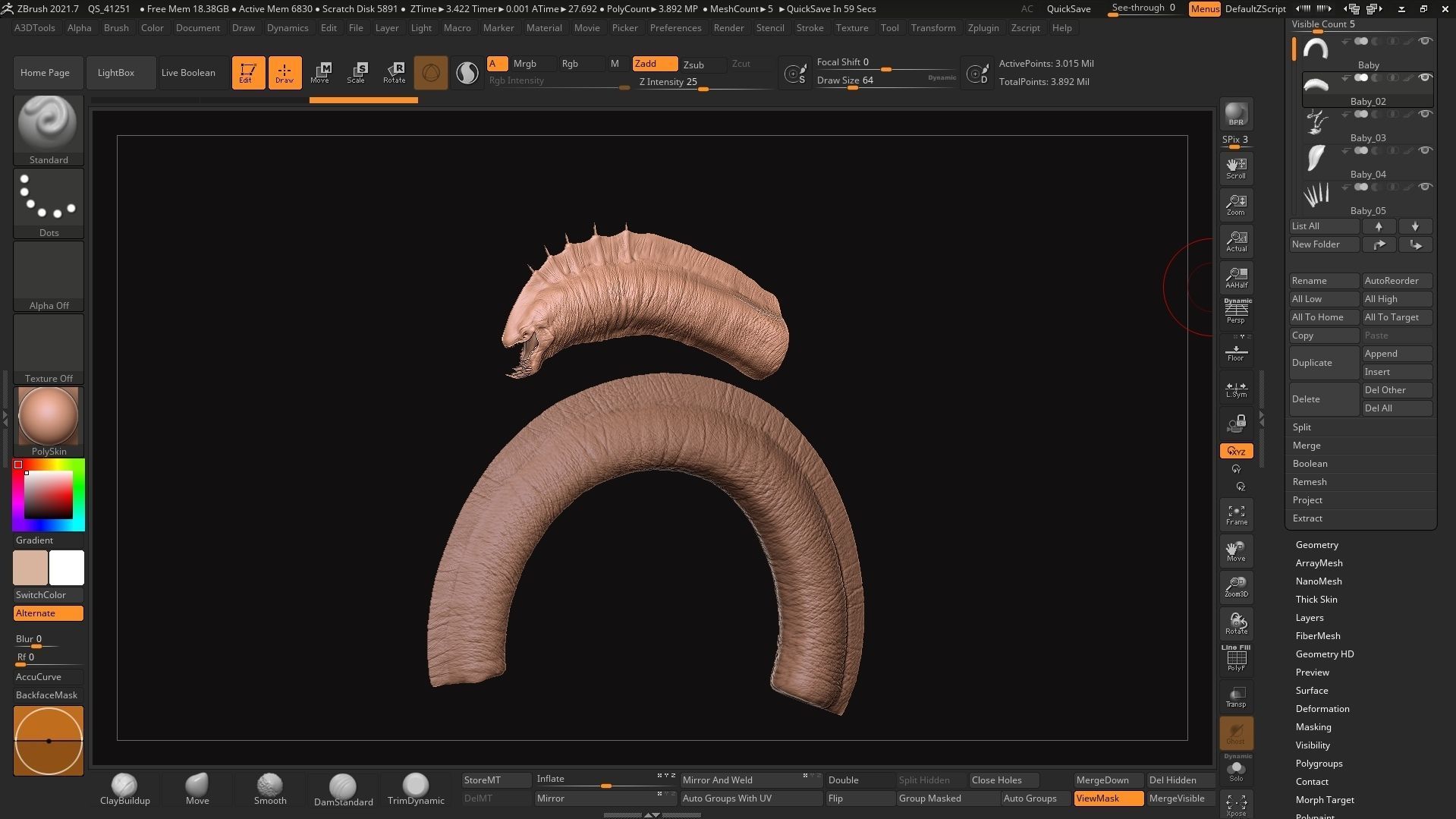The height and width of the screenshot is (819, 1456).
Task: Open the Stroke menu
Action: click(x=810, y=28)
